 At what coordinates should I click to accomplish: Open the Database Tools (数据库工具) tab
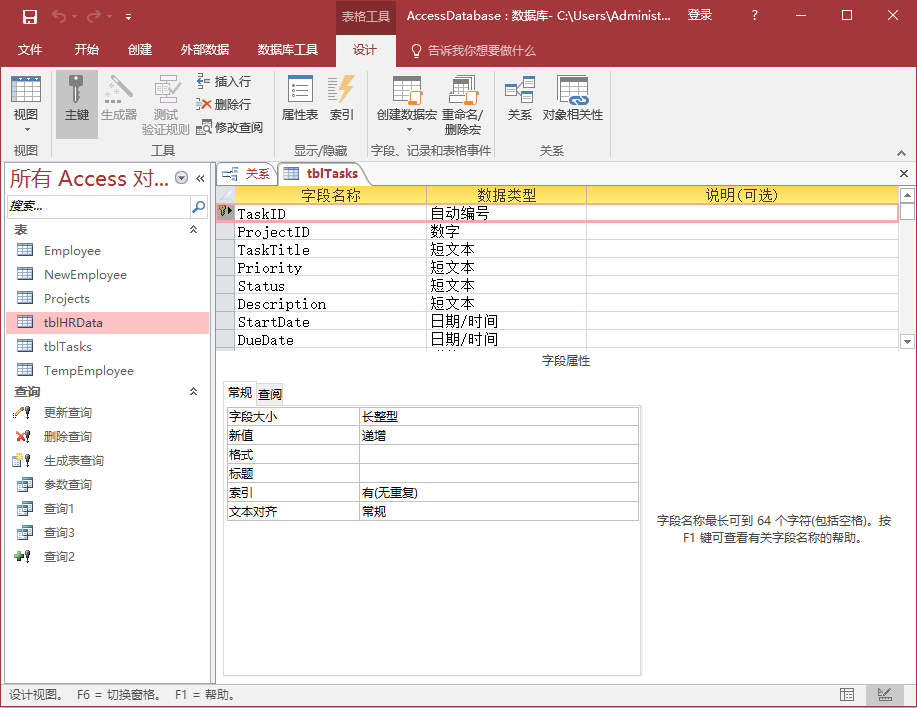tap(288, 50)
